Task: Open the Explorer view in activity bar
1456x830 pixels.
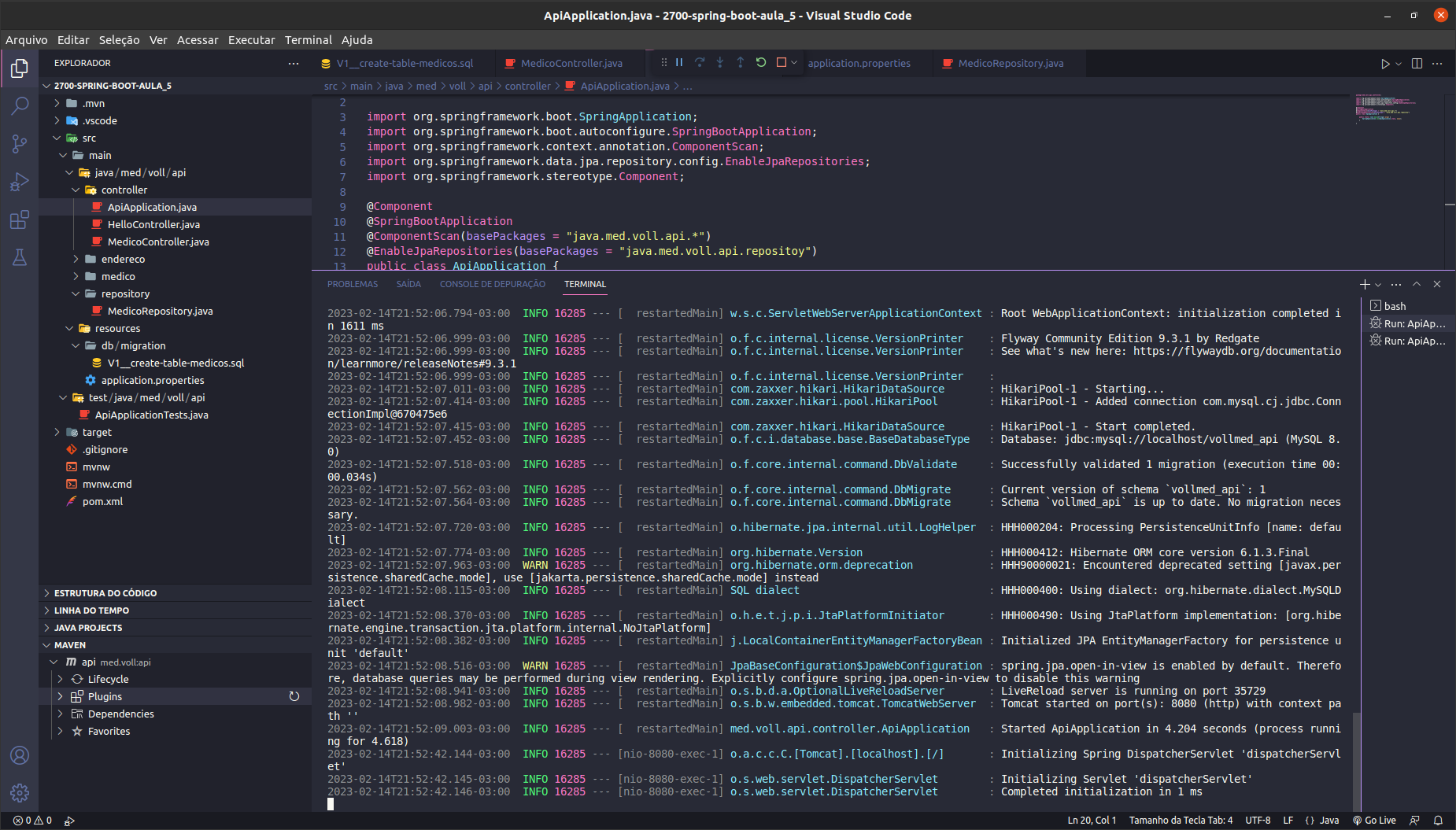Action: [x=20, y=68]
